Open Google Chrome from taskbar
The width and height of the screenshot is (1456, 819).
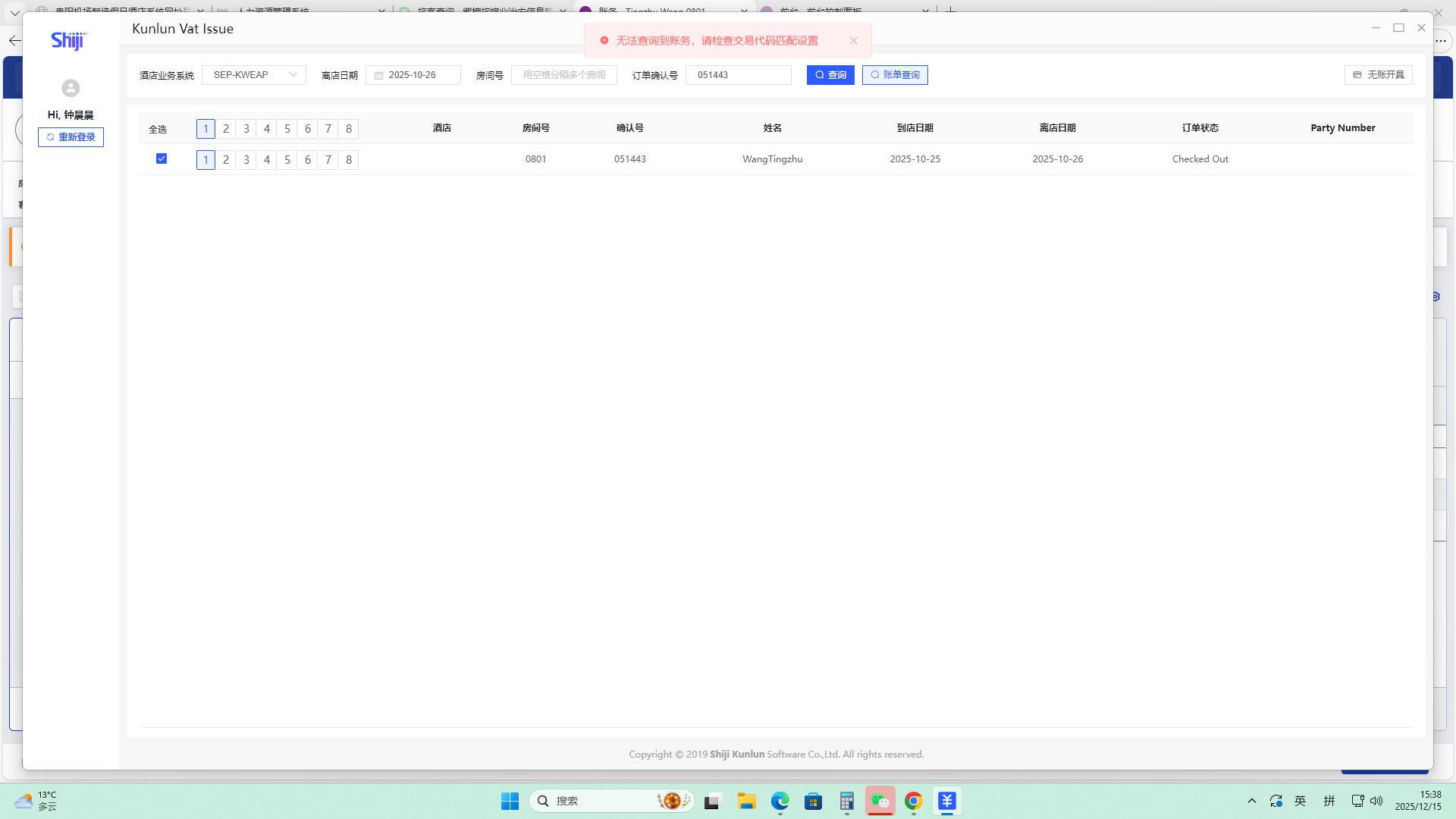(x=913, y=801)
